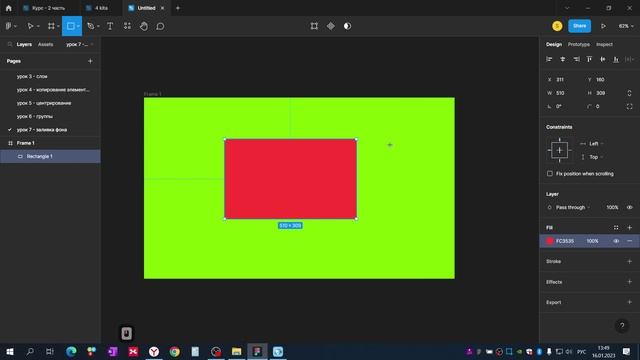The width and height of the screenshot is (640, 360).
Task: Open the help question mark button
Action: (622, 326)
